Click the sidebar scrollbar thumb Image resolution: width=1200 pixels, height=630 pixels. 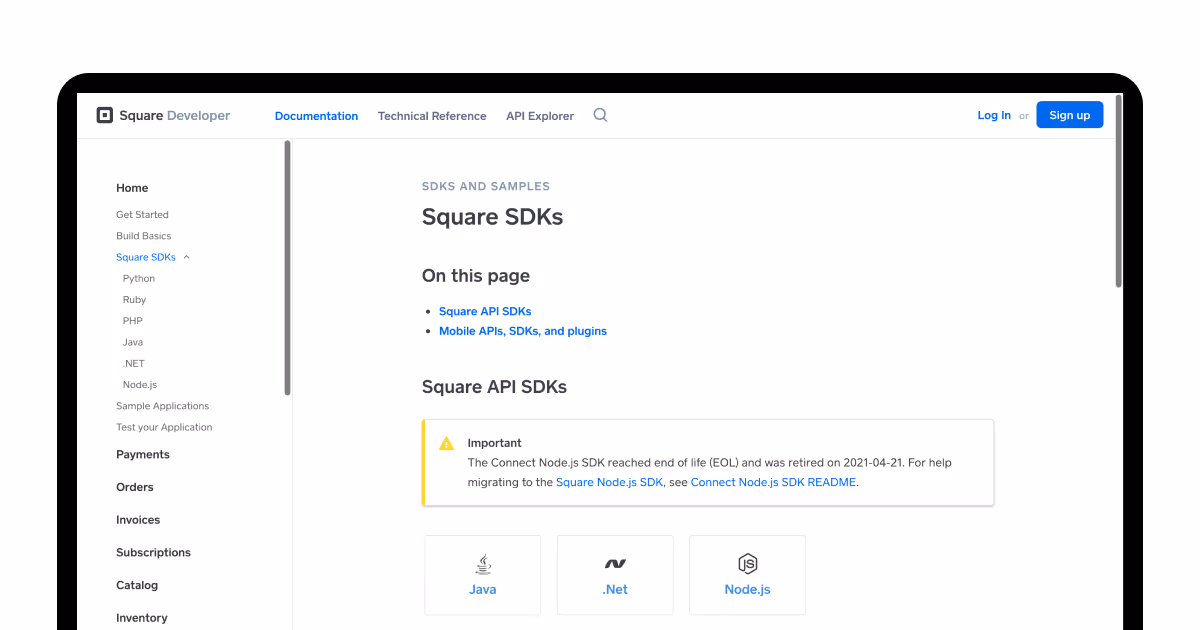(288, 267)
